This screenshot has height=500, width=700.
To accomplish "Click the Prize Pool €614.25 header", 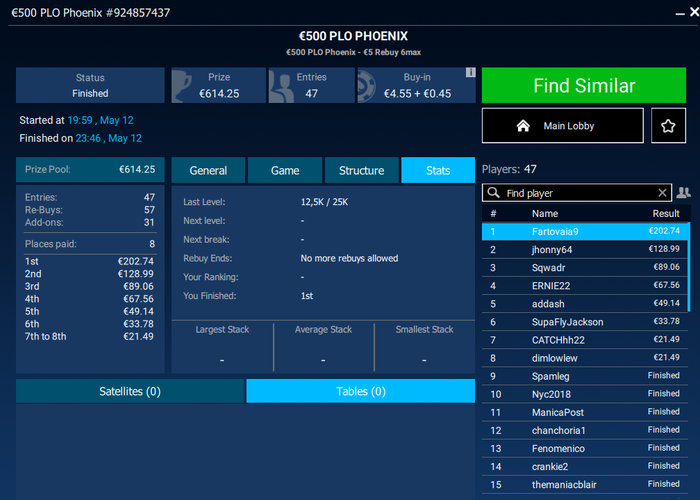I will (90, 169).
